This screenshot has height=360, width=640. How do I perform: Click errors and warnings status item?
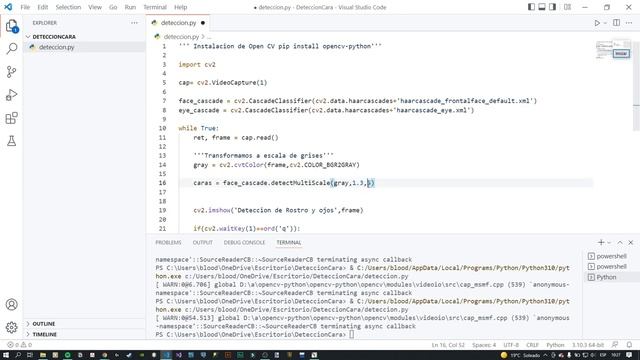[x=20, y=345]
